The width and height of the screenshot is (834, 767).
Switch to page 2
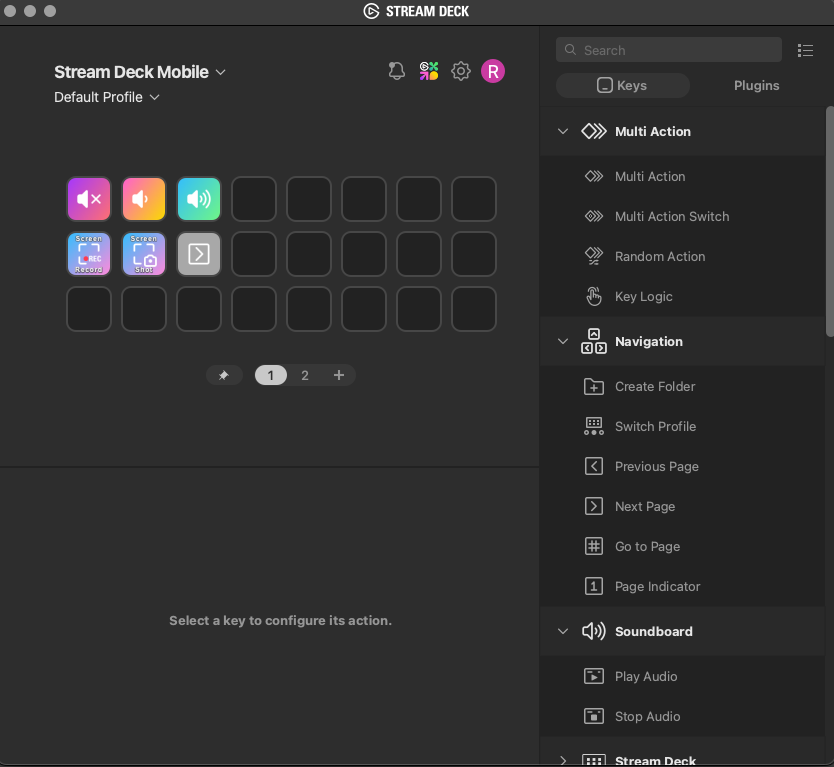305,375
